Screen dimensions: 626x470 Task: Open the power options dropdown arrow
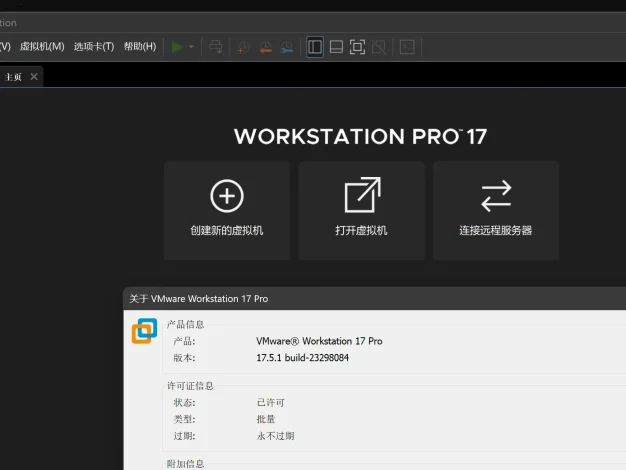(x=191, y=47)
